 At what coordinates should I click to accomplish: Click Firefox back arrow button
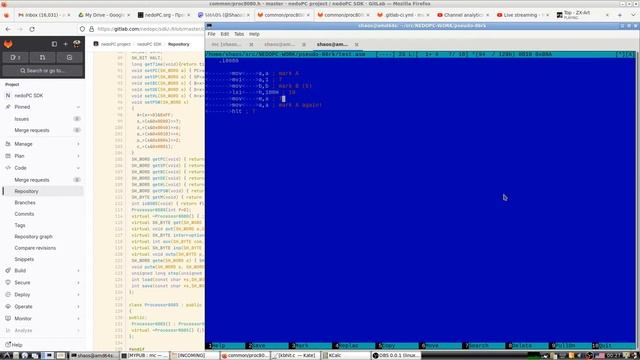8,29
